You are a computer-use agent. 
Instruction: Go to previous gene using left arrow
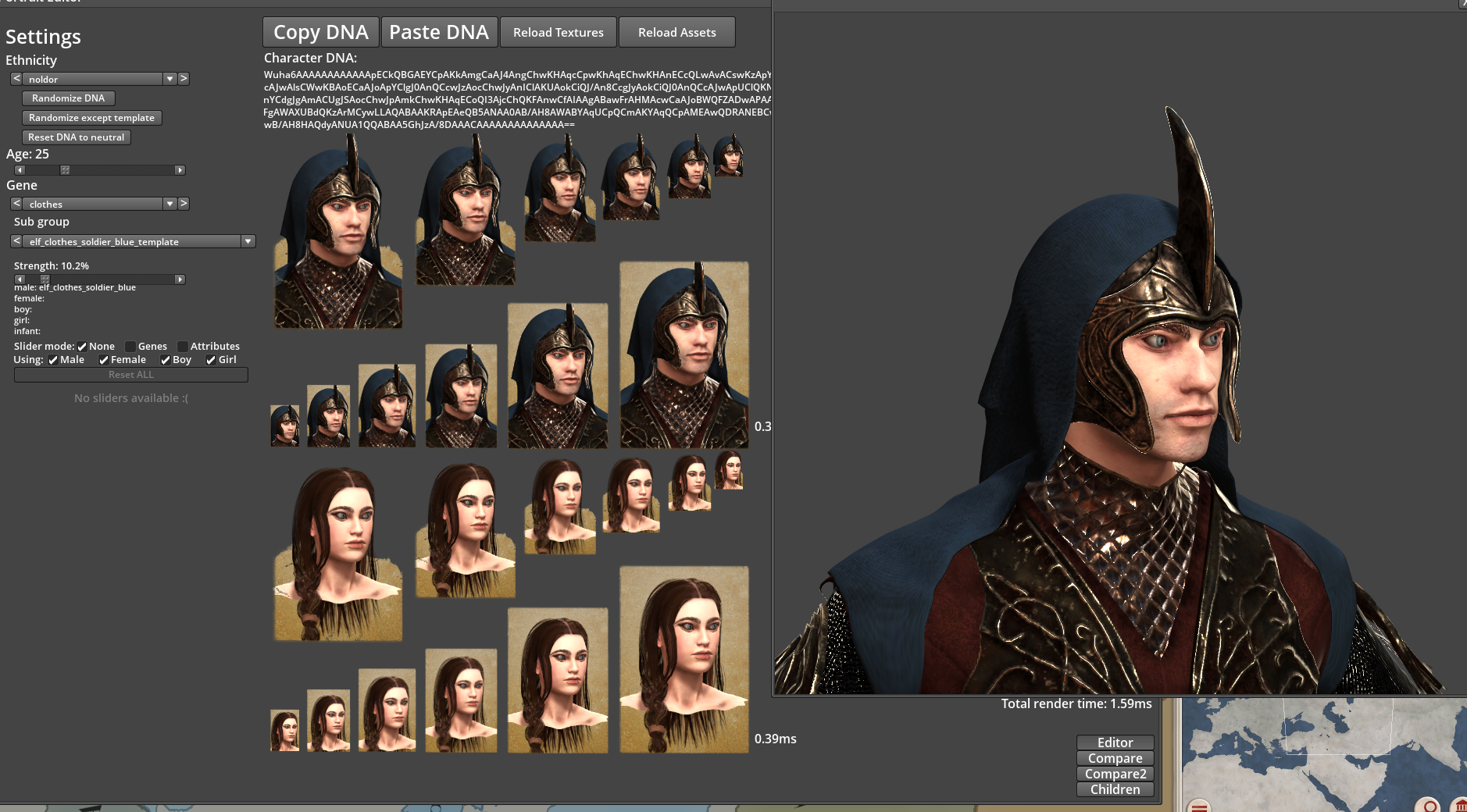tap(16, 204)
